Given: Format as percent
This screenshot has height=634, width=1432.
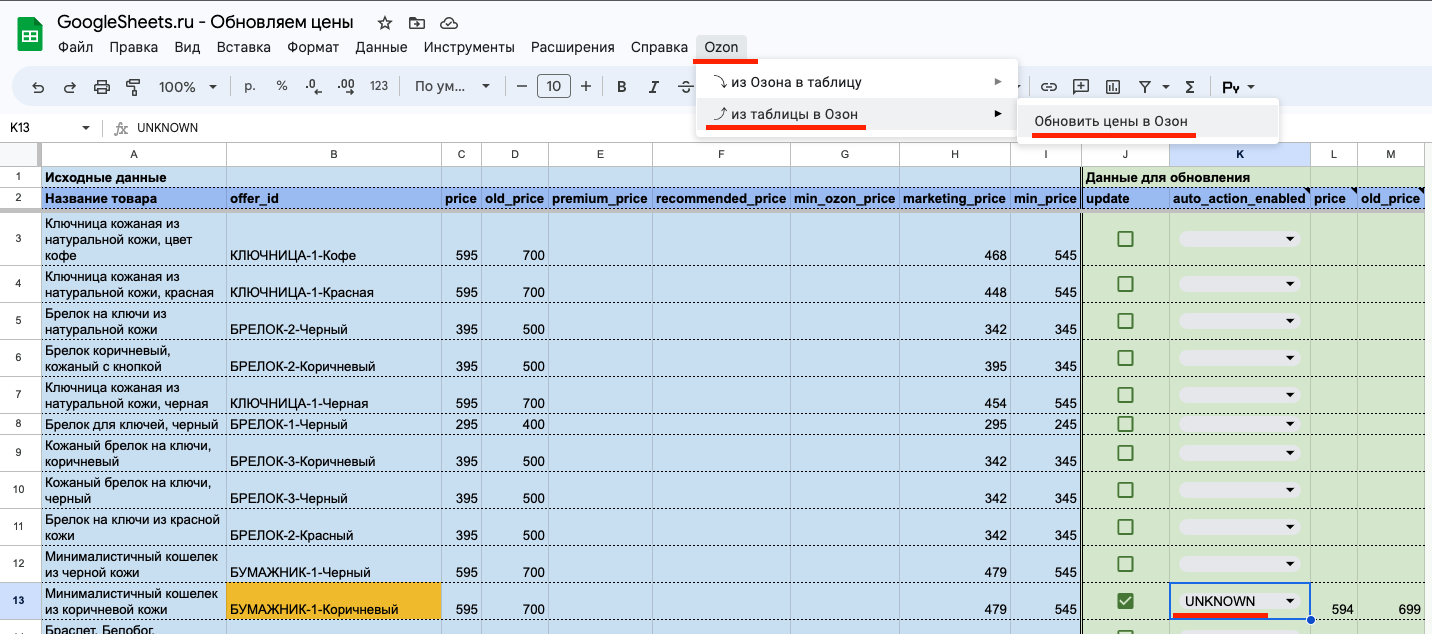Looking at the screenshot, I should [x=282, y=86].
